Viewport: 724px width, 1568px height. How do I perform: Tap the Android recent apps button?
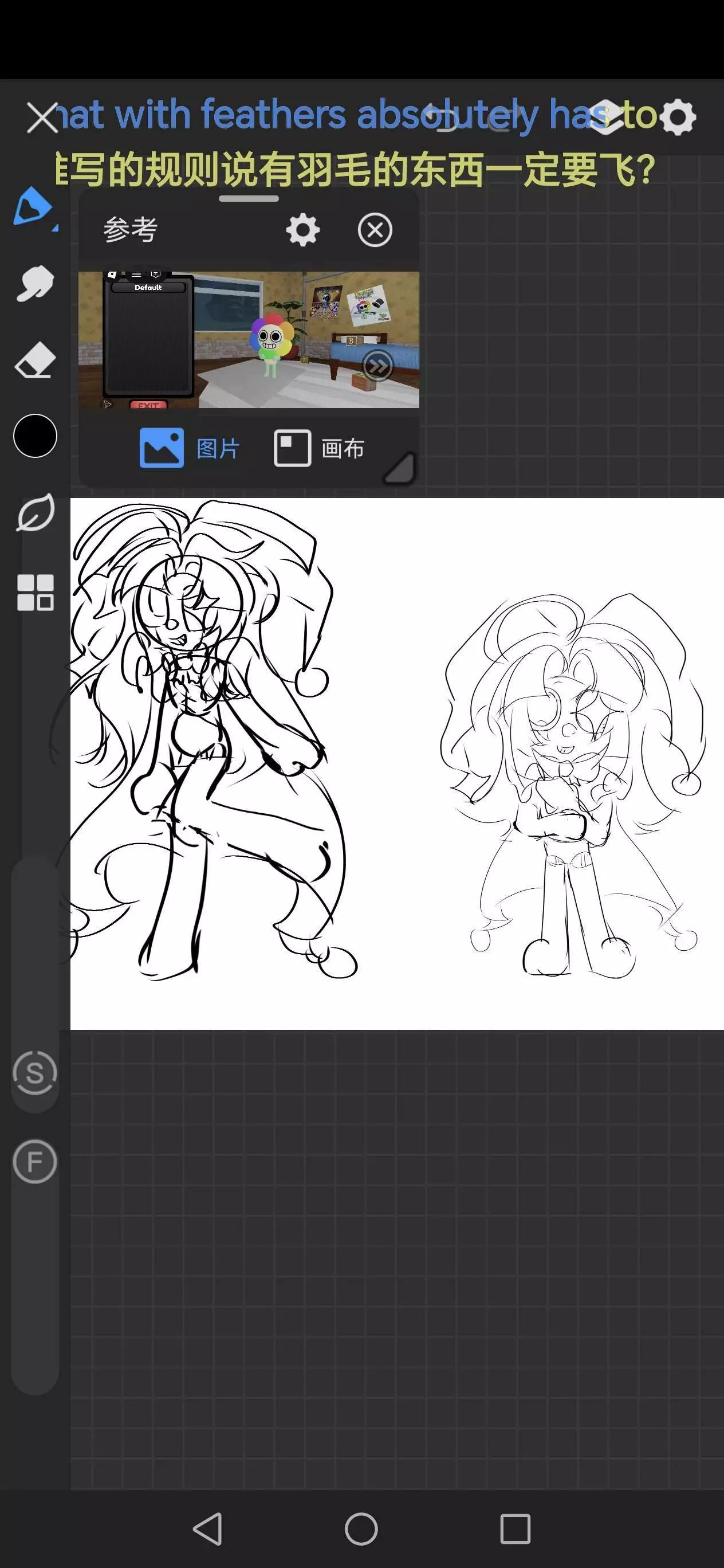(516, 1528)
